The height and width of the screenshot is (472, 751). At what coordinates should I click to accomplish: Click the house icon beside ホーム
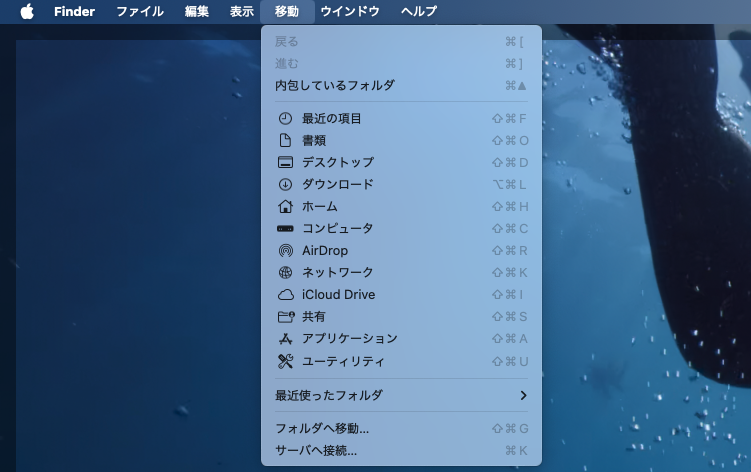pyautogui.click(x=285, y=207)
